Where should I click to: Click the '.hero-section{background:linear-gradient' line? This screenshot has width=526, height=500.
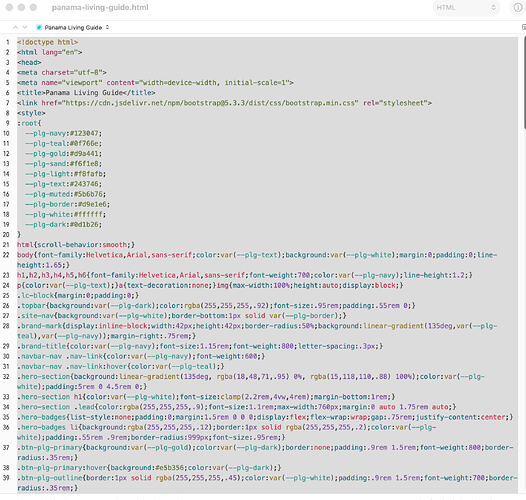point(251,382)
